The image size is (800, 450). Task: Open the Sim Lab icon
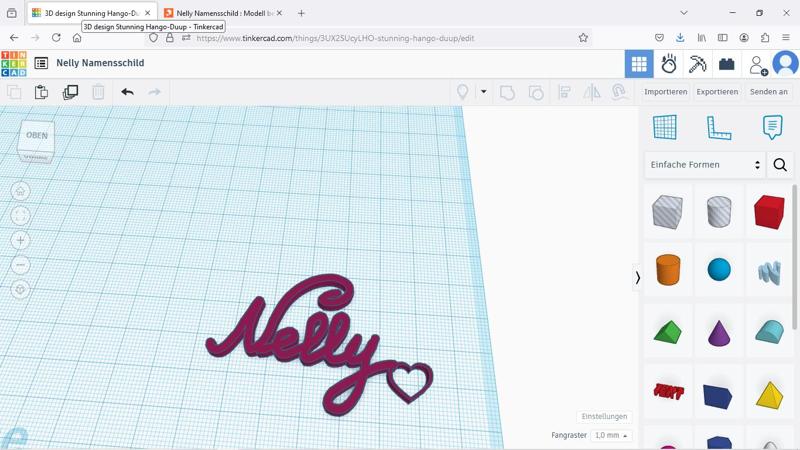click(x=669, y=64)
